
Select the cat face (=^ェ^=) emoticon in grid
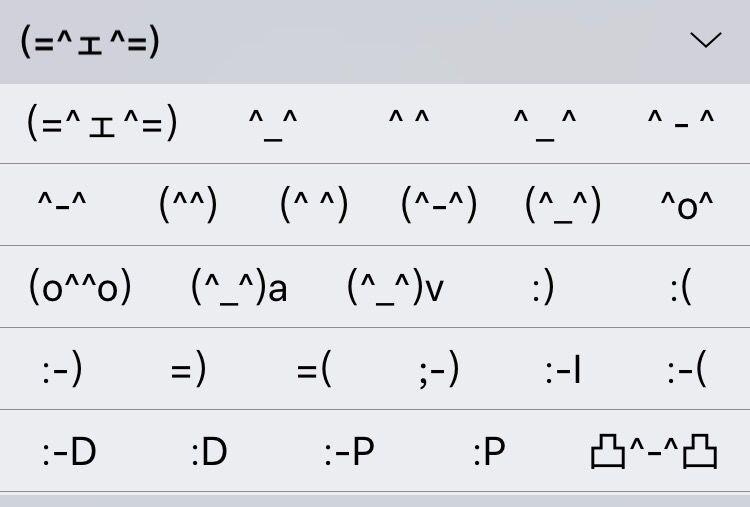[102, 123]
